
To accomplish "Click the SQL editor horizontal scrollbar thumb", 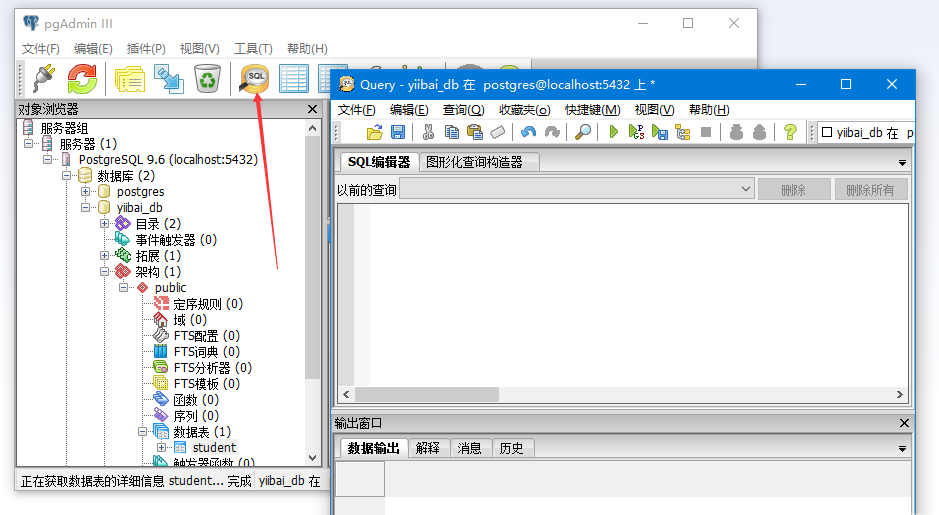I will point(426,395).
